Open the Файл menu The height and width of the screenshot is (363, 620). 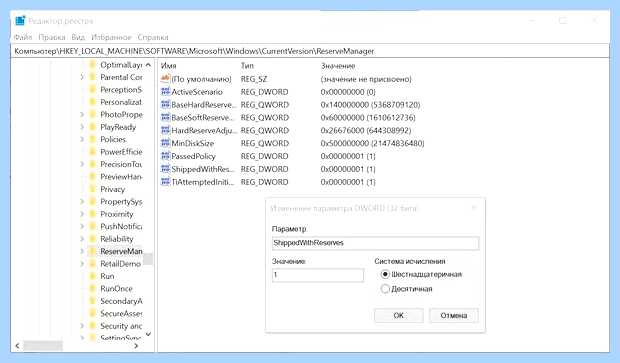[23, 37]
